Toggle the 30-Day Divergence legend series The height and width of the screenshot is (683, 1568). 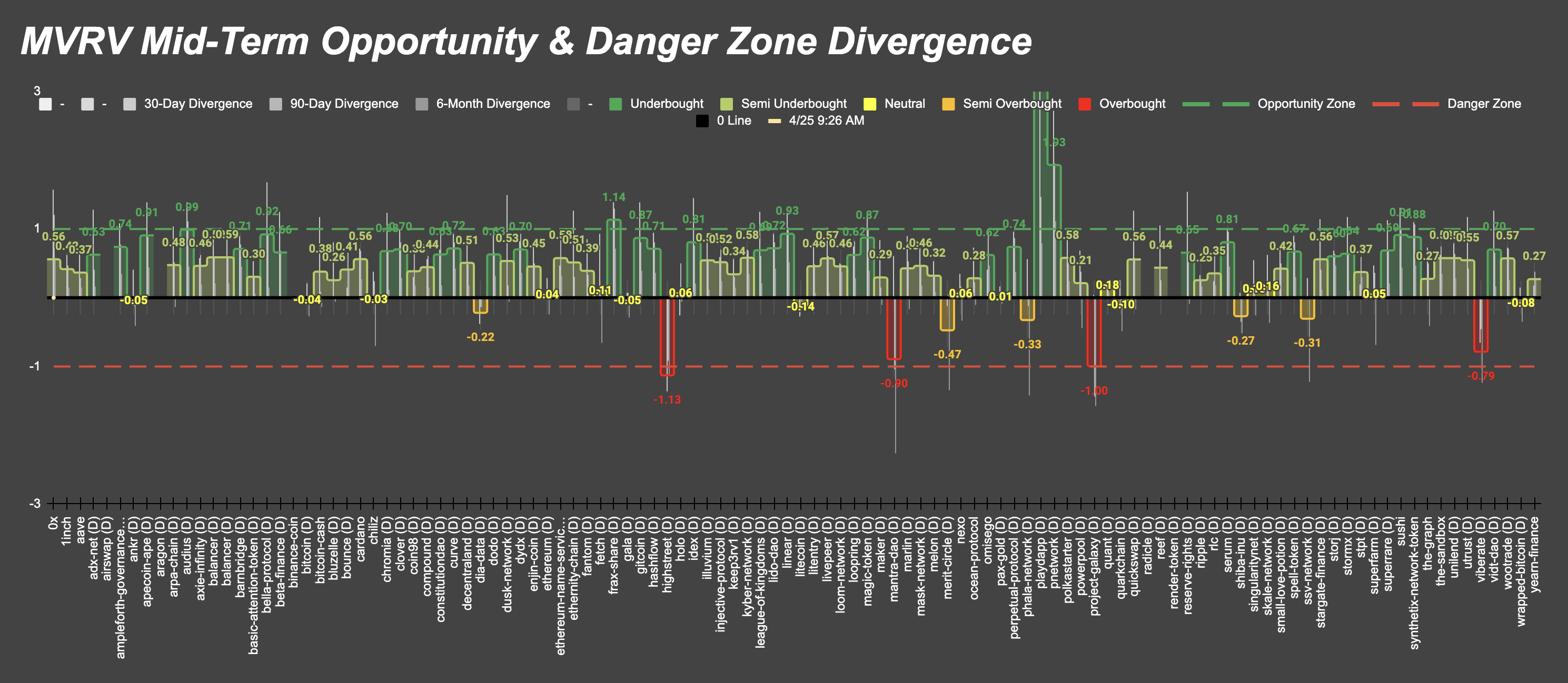click(197, 104)
